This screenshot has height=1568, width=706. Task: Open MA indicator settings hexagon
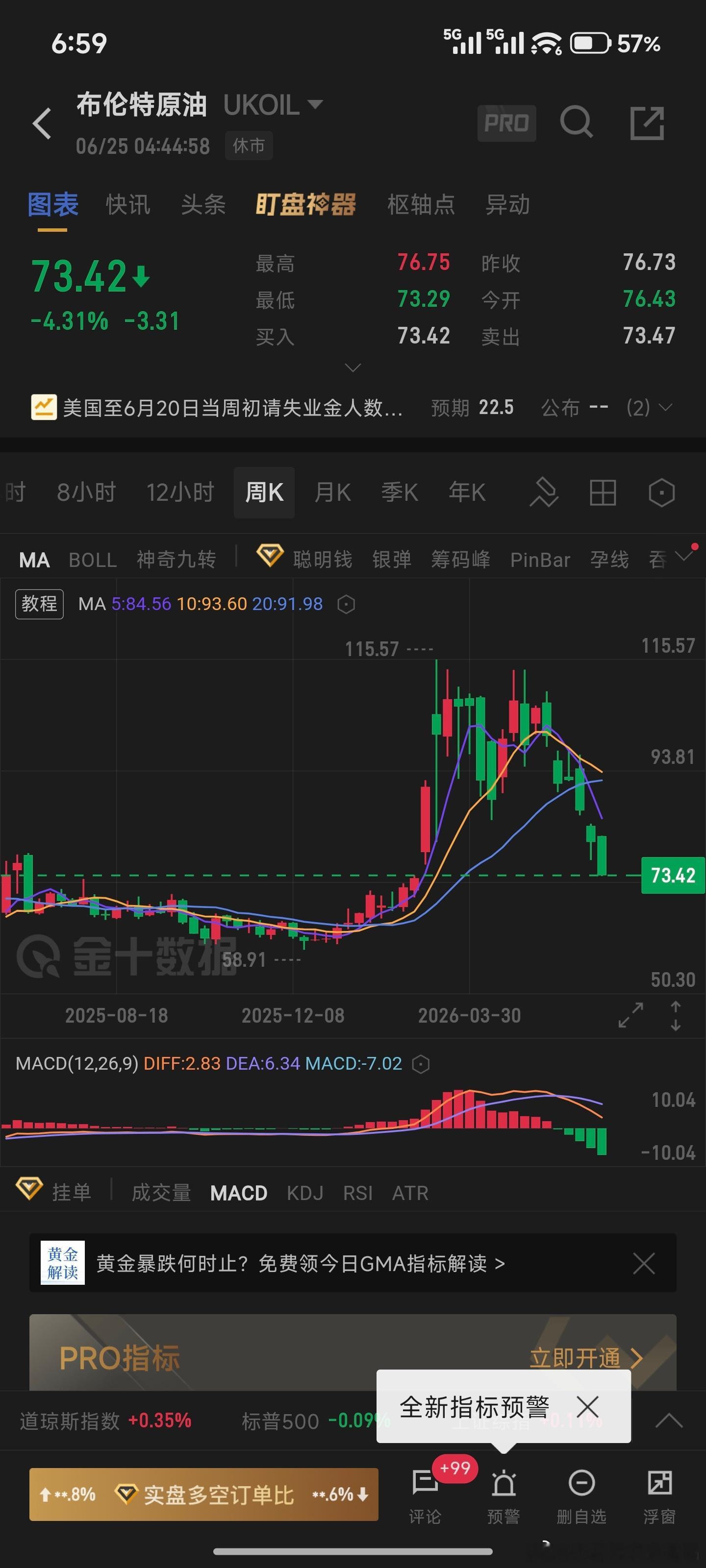[x=346, y=604]
